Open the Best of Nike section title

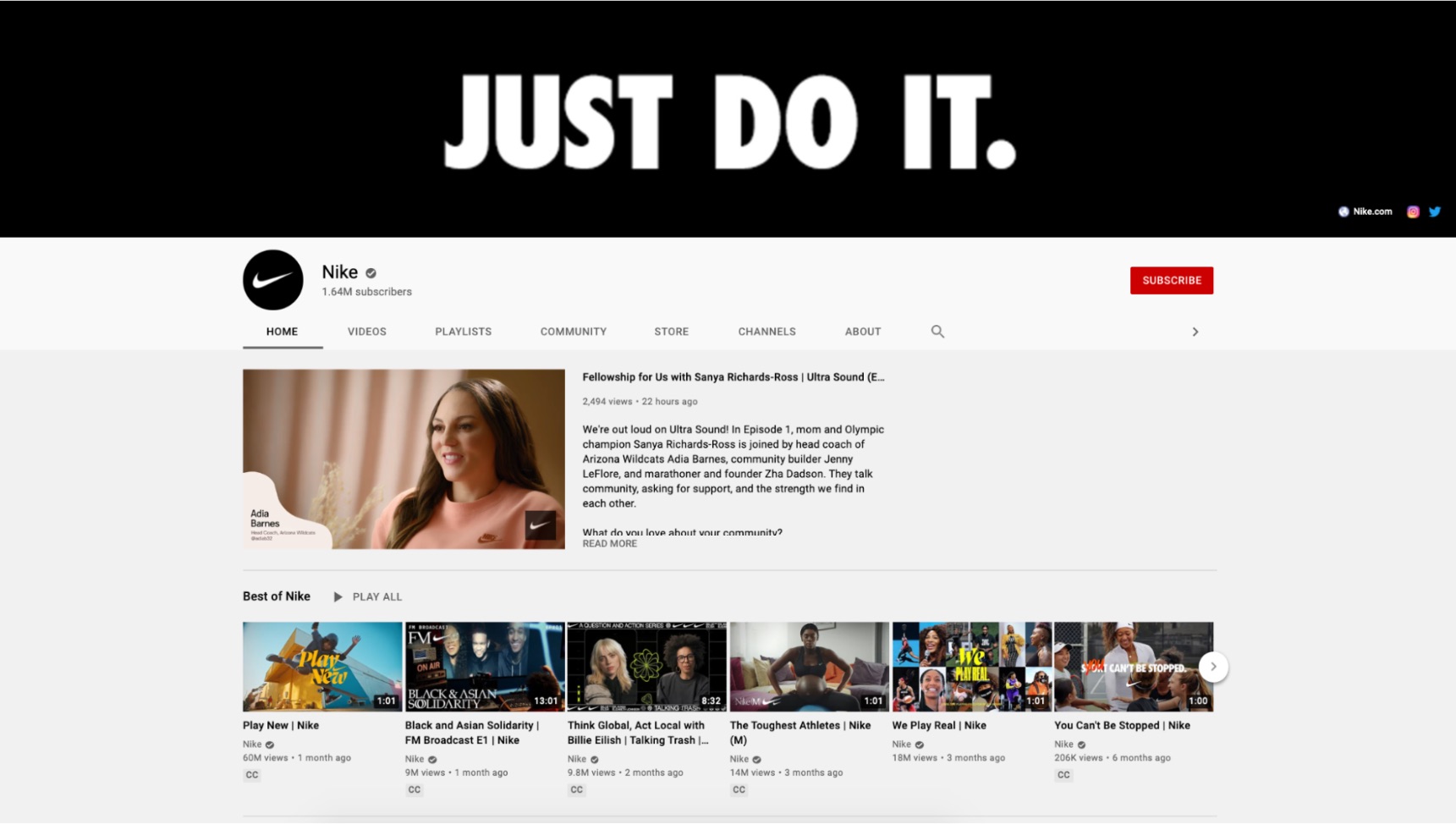277,596
